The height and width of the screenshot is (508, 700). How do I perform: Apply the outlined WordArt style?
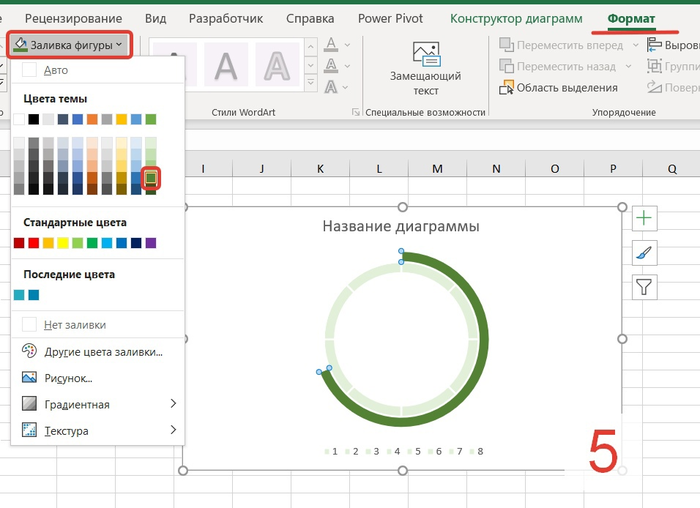tap(277, 65)
